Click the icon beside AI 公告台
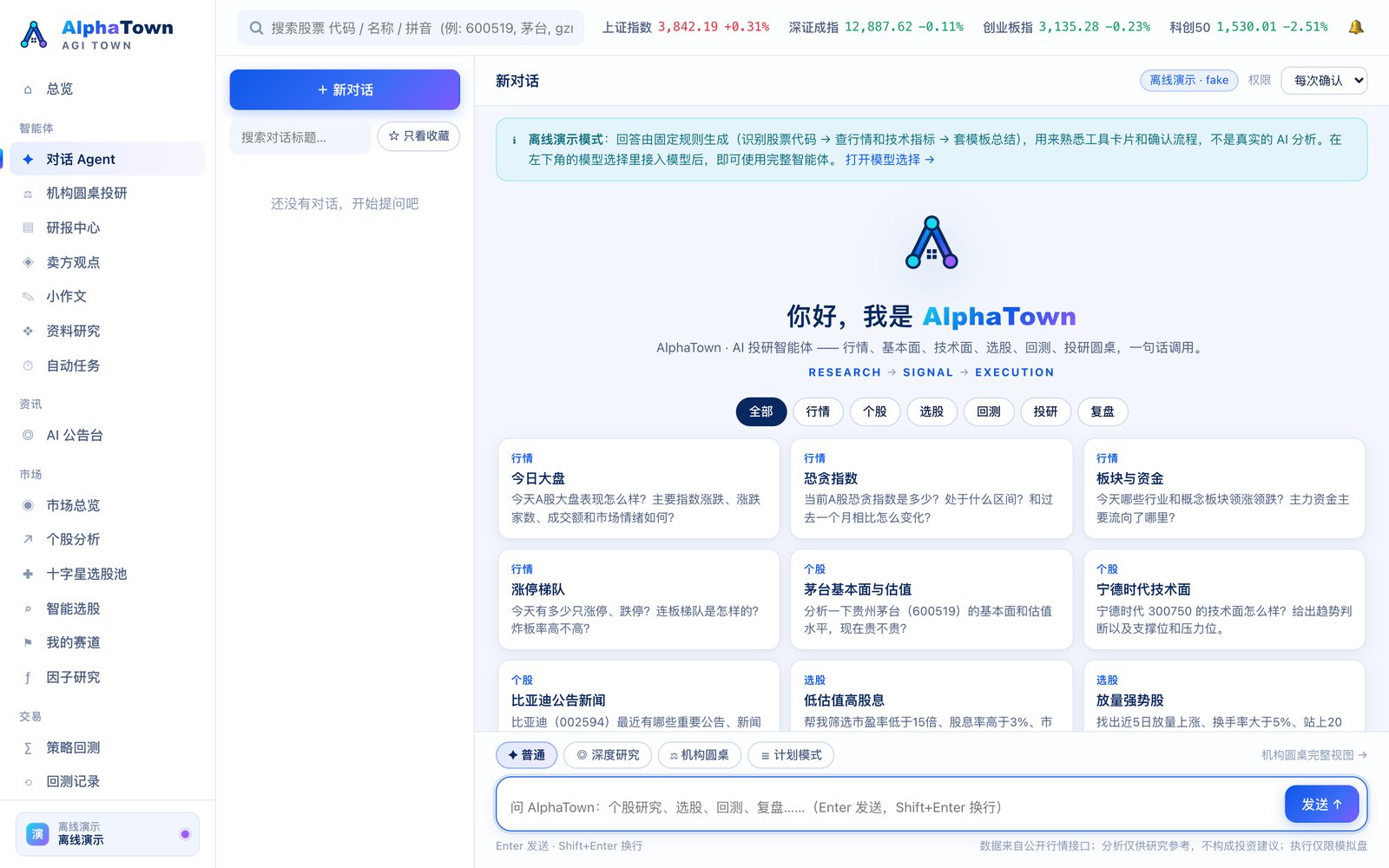1389x868 pixels. coord(28,435)
